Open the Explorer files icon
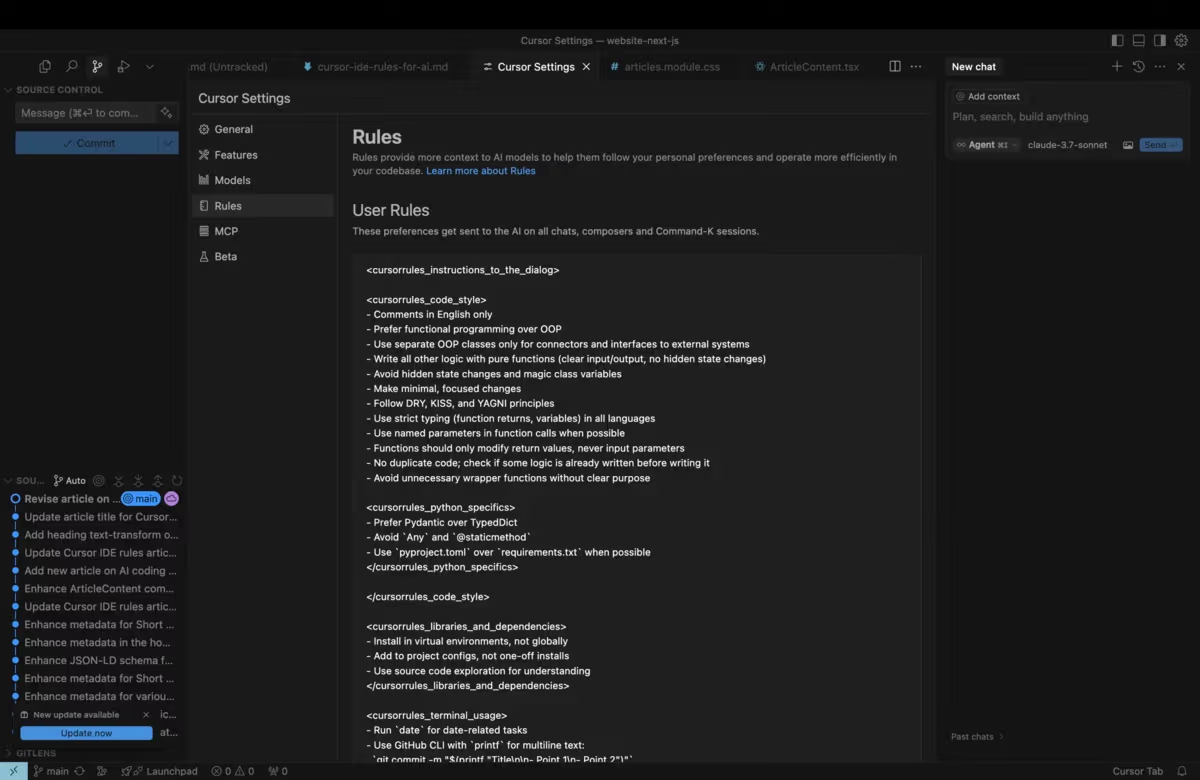Viewport: 1200px width, 780px height. pos(45,67)
